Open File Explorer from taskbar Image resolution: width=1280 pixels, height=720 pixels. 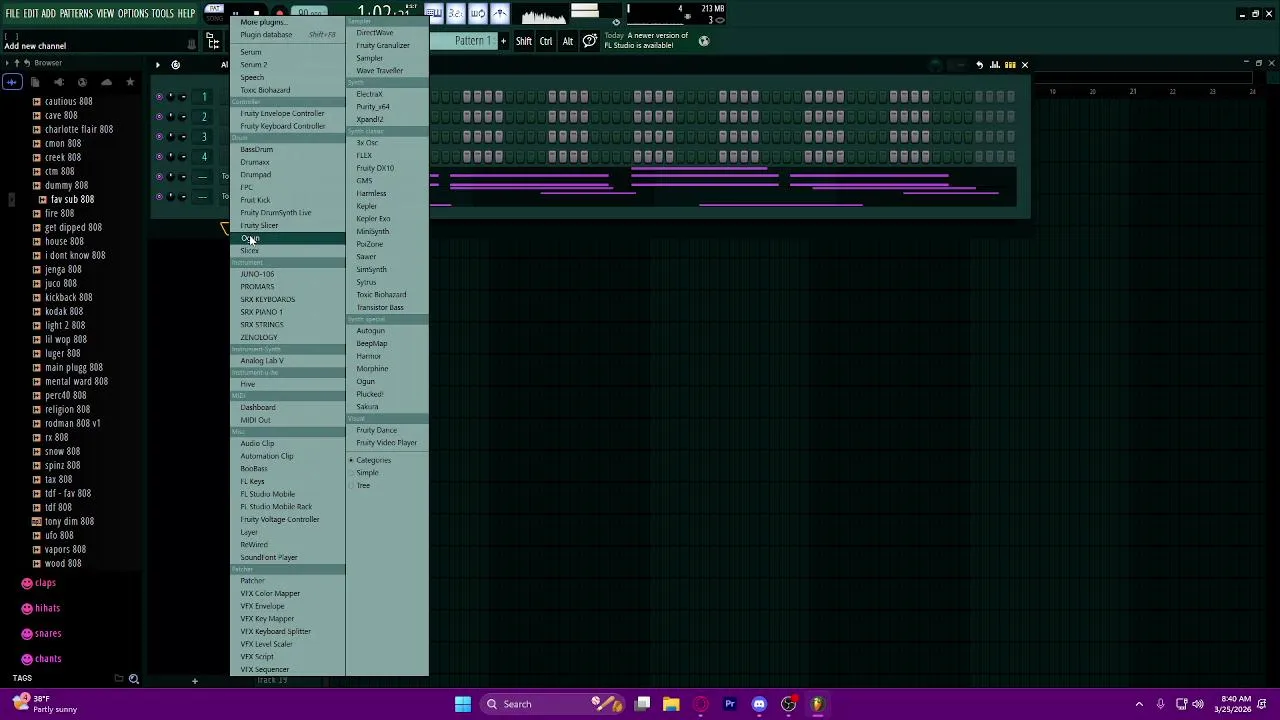point(671,704)
